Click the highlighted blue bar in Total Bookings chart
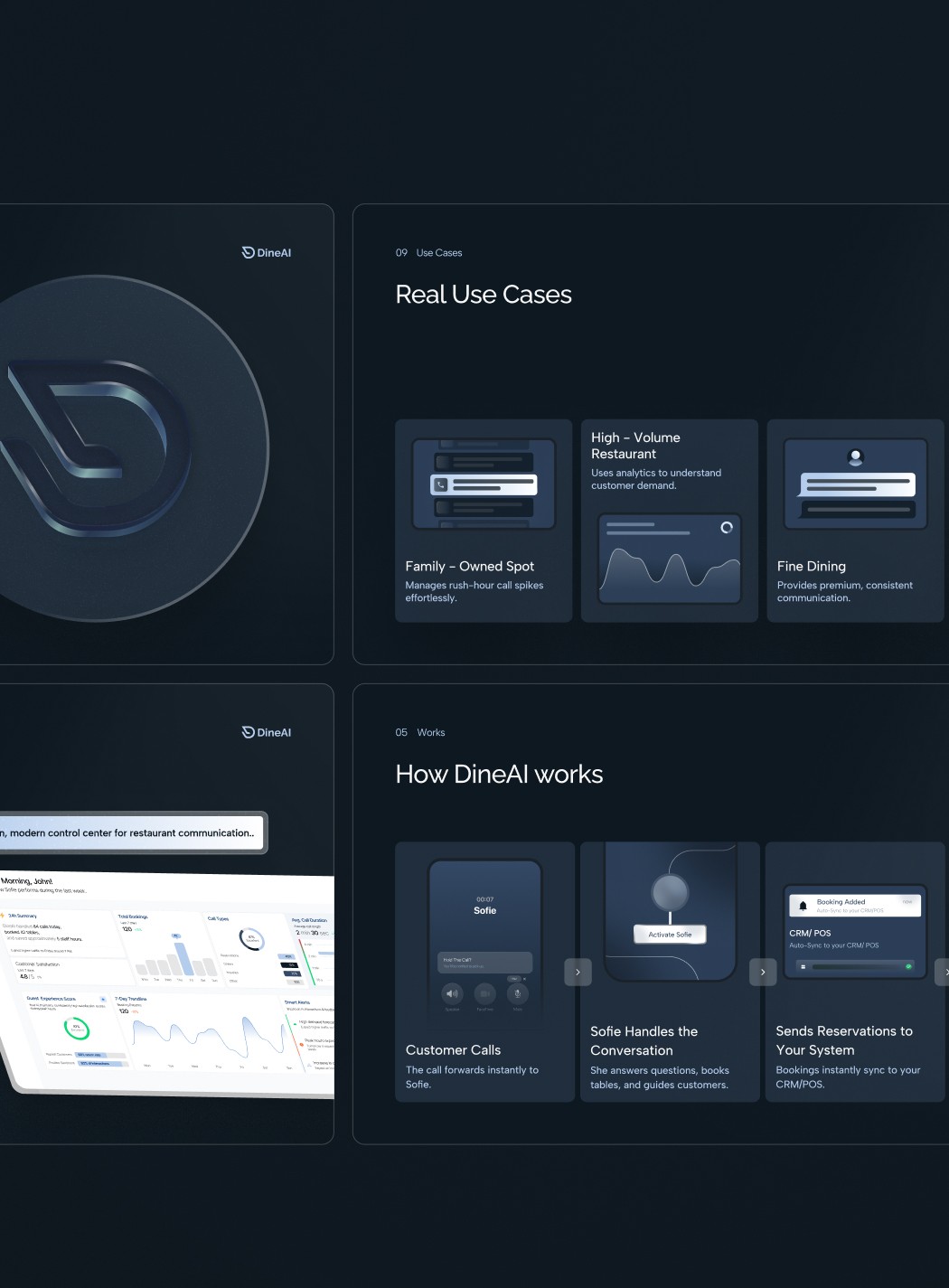This screenshot has width=949, height=1288. (183, 959)
